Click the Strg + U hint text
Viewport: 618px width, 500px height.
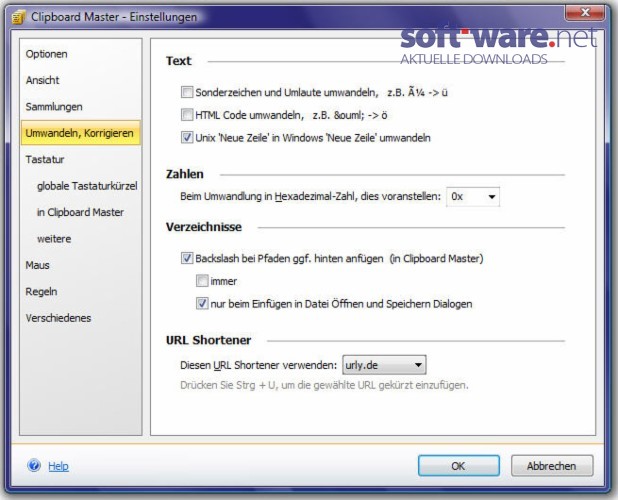[x=324, y=385]
